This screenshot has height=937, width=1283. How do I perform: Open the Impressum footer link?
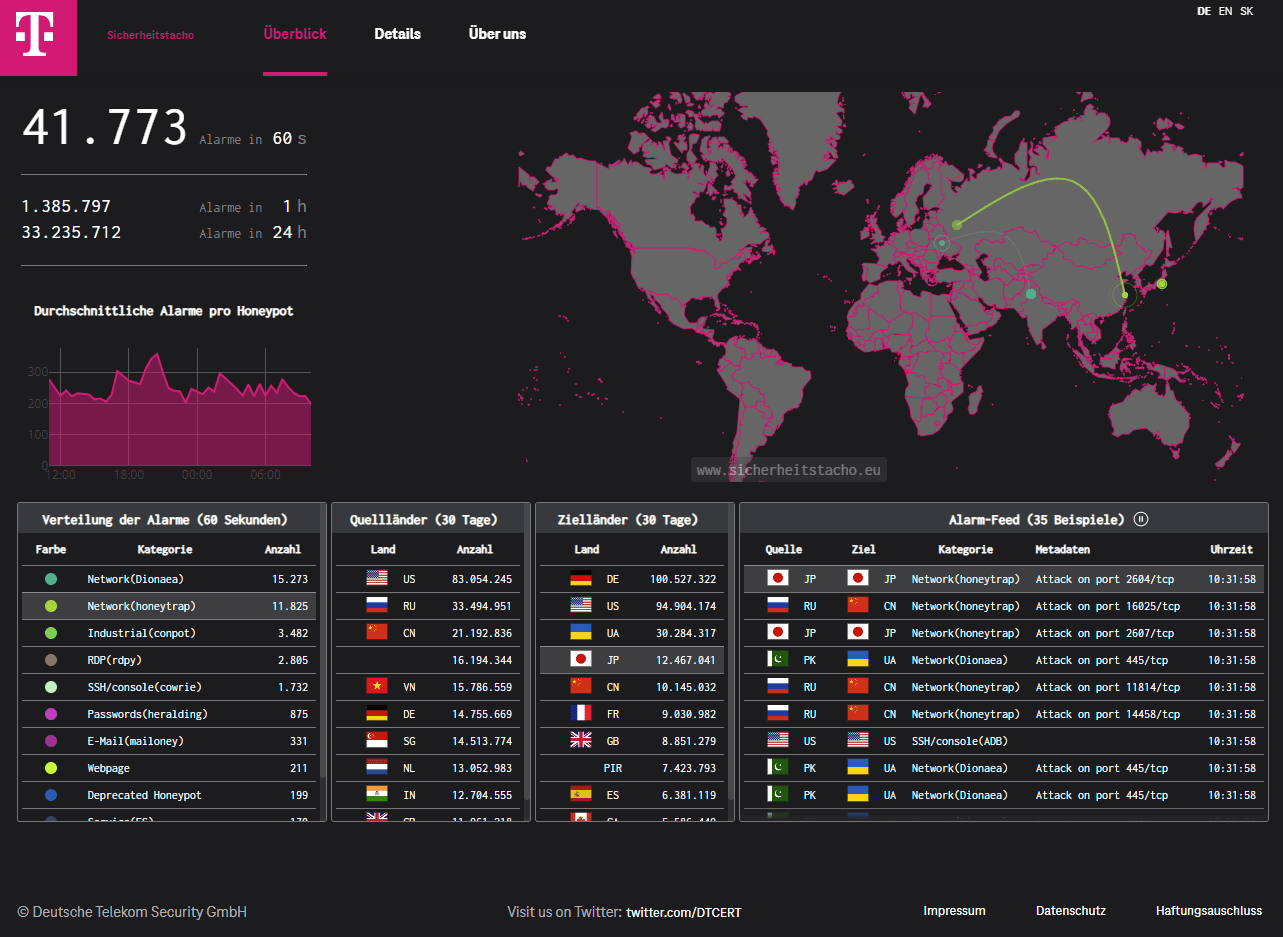pos(954,911)
